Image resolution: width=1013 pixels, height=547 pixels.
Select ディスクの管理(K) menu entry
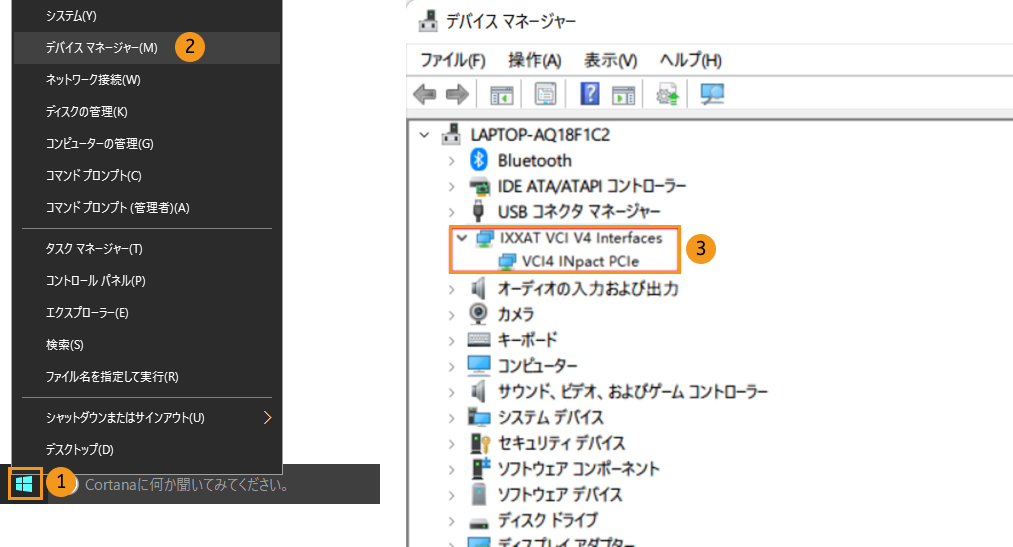pos(147,112)
